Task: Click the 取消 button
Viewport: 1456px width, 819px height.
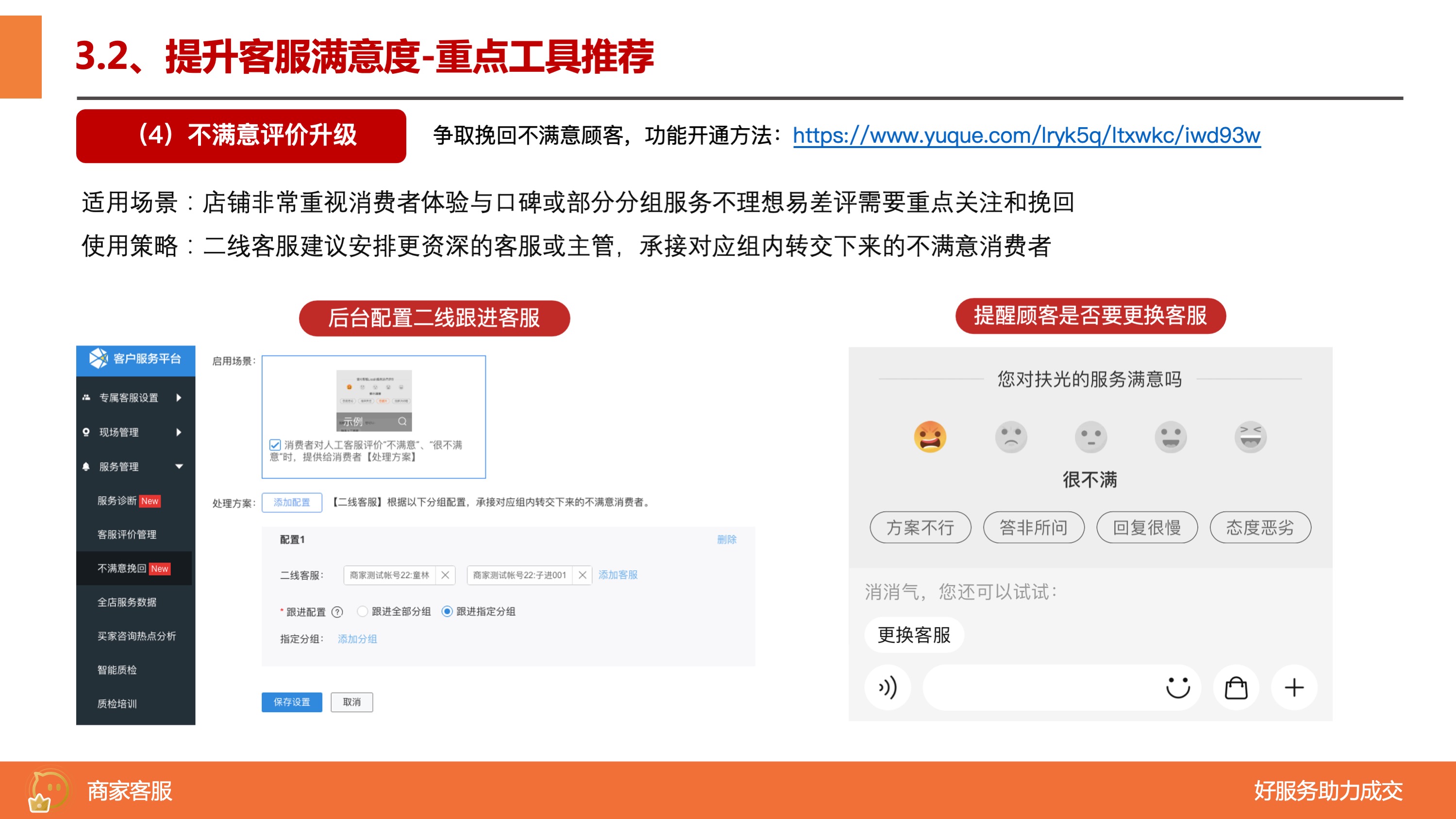Action: tap(351, 702)
